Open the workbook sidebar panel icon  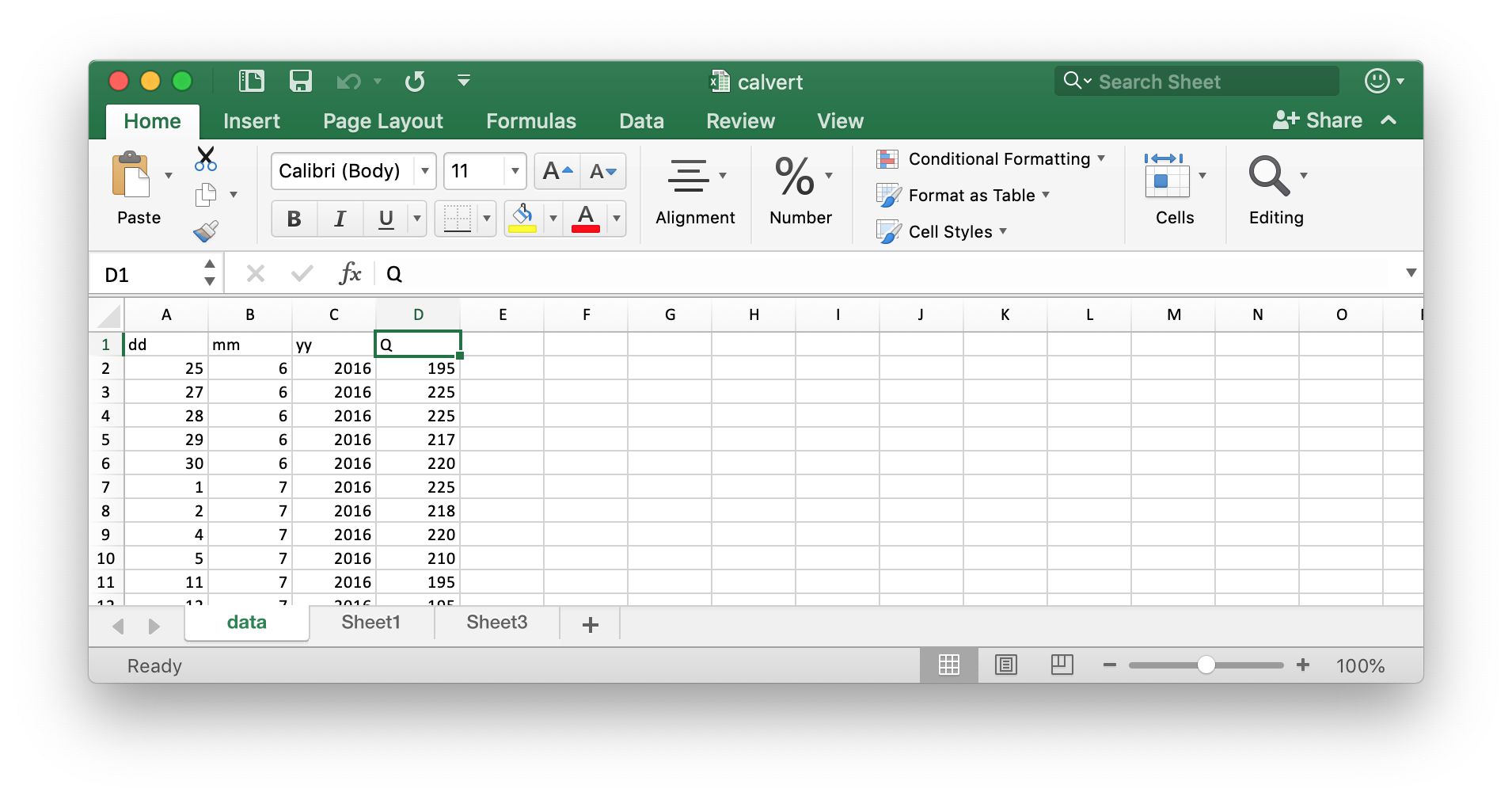[252, 81]
